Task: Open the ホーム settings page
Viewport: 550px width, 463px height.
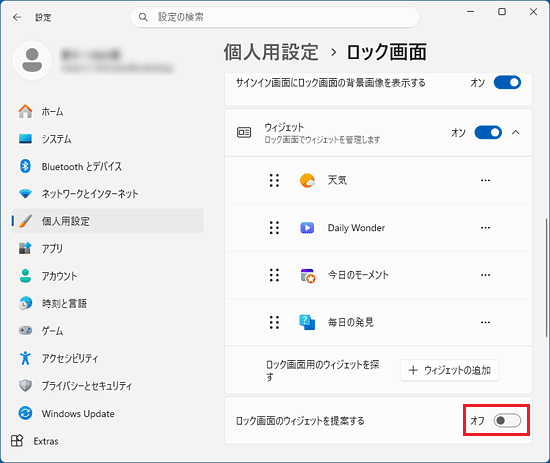Action: [108, 112]
